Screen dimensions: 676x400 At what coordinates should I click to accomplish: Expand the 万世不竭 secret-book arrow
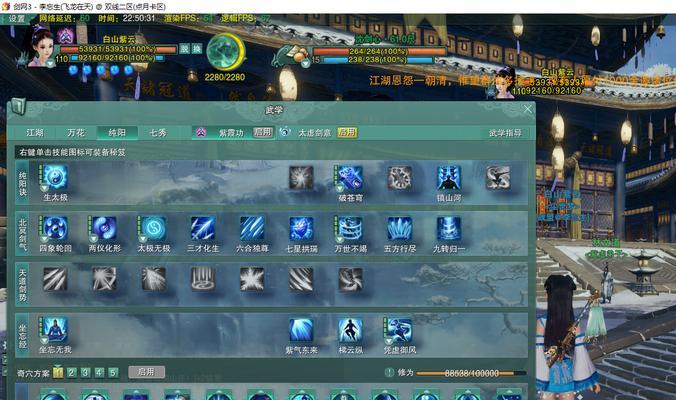point(339,239)
